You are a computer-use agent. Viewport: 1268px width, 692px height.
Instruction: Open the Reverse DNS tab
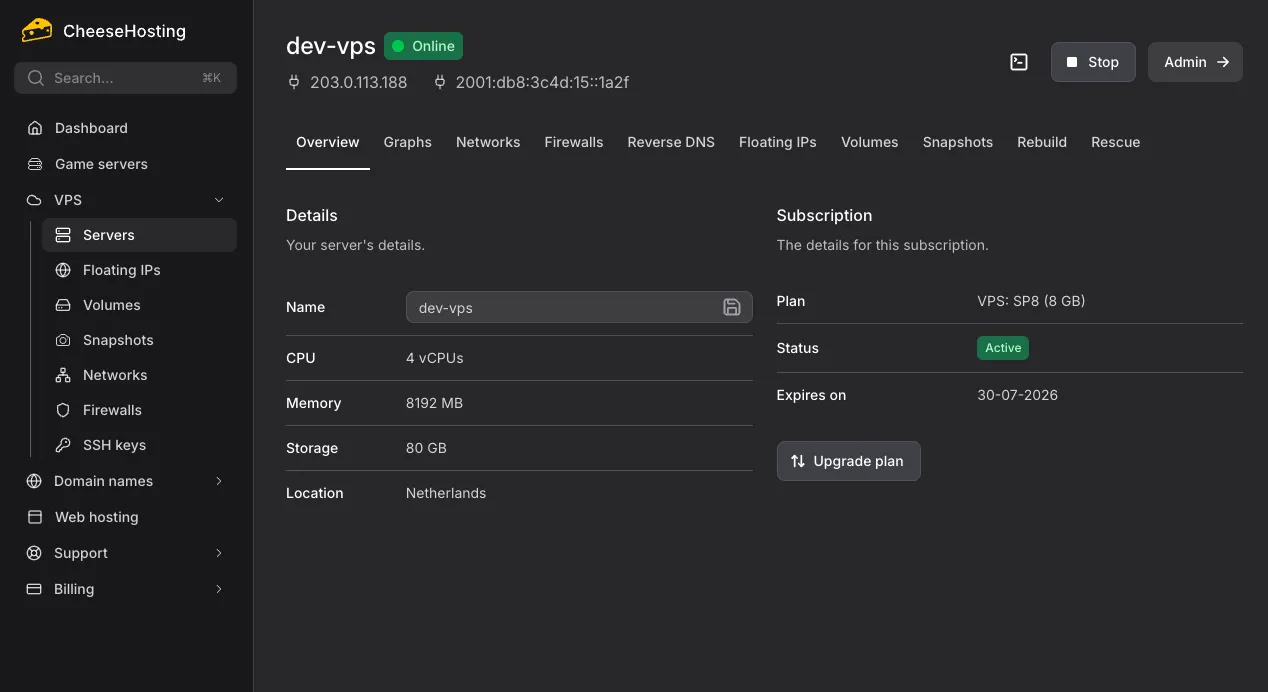pos(671,142)
